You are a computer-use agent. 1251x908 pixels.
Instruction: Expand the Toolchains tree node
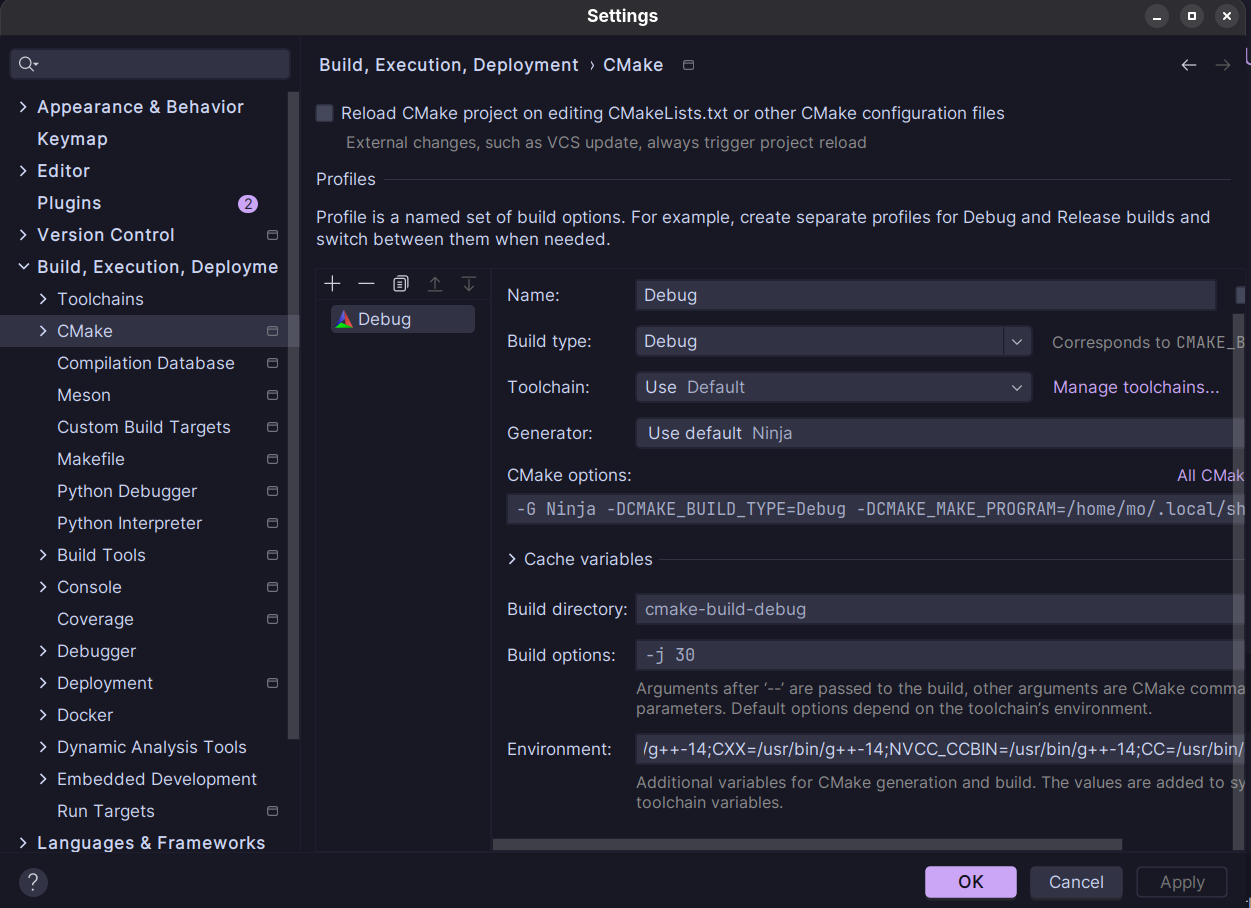point(43,299)
